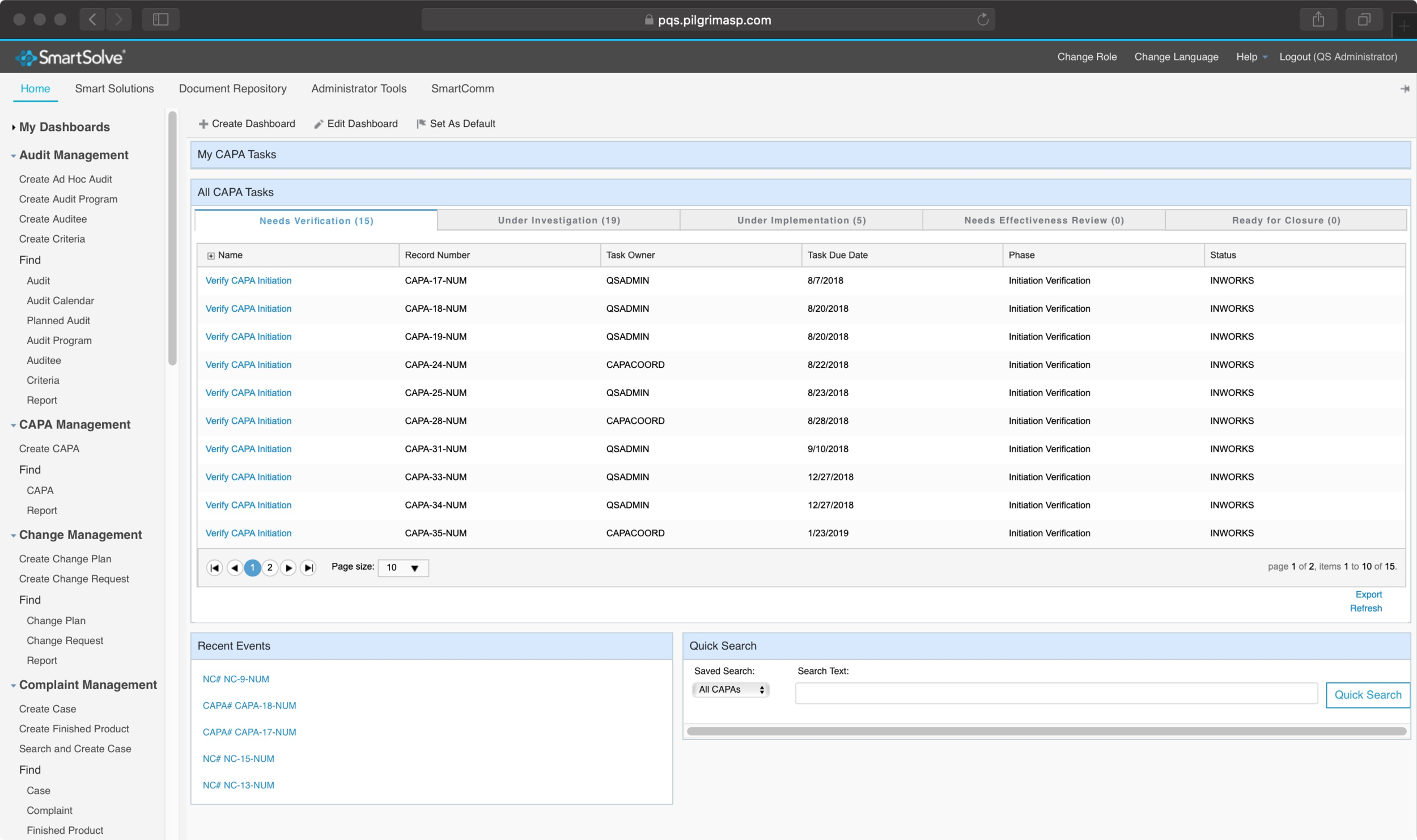Select page 1 in the grid pager
1417x840 pixels.
[x=252, y=568]
